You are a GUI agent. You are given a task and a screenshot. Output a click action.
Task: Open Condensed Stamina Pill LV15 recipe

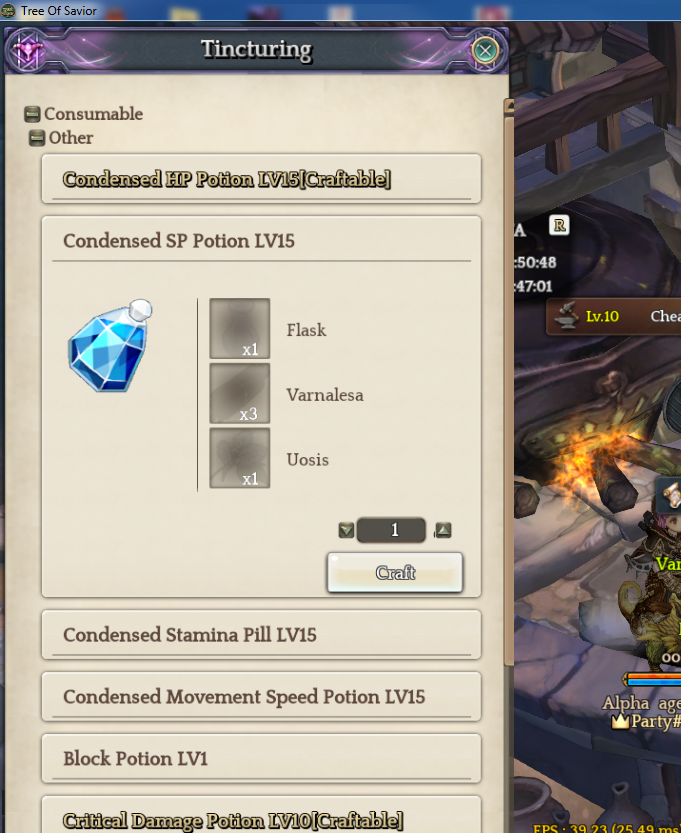pos(261,635)
